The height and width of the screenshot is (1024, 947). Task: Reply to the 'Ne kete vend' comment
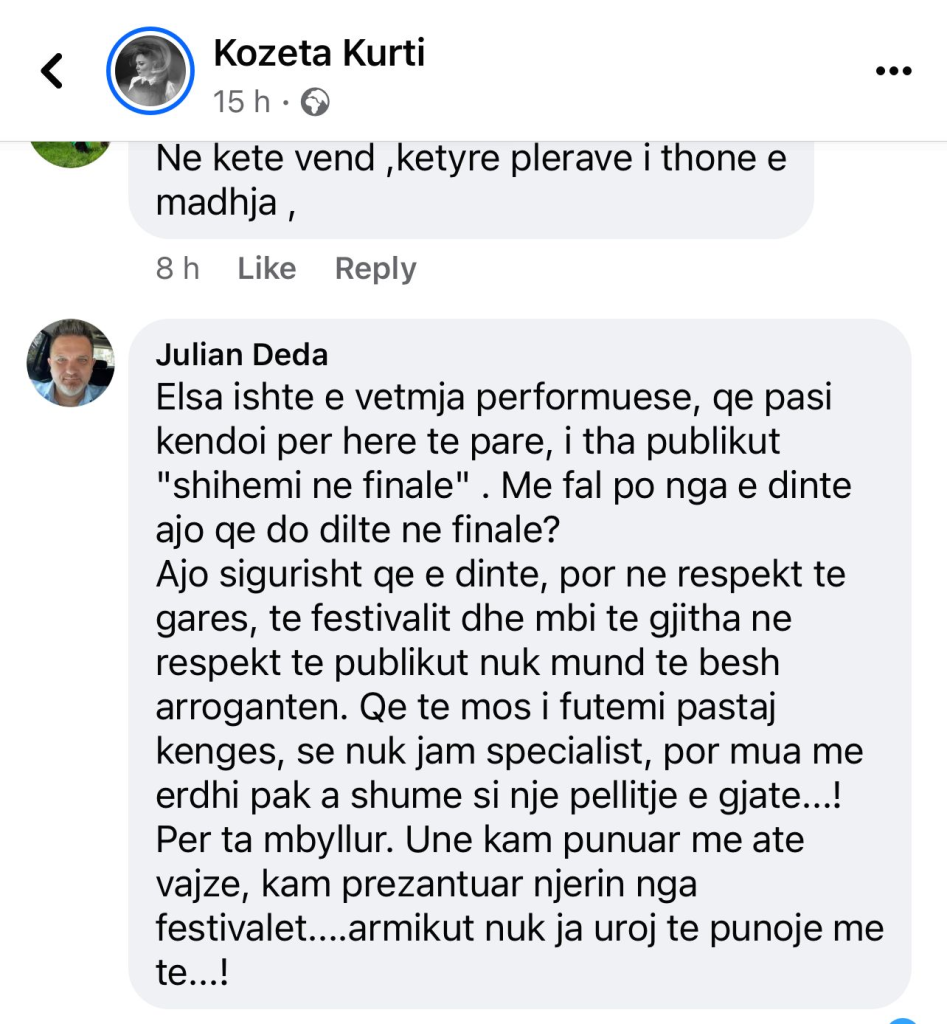click(375, 269)
